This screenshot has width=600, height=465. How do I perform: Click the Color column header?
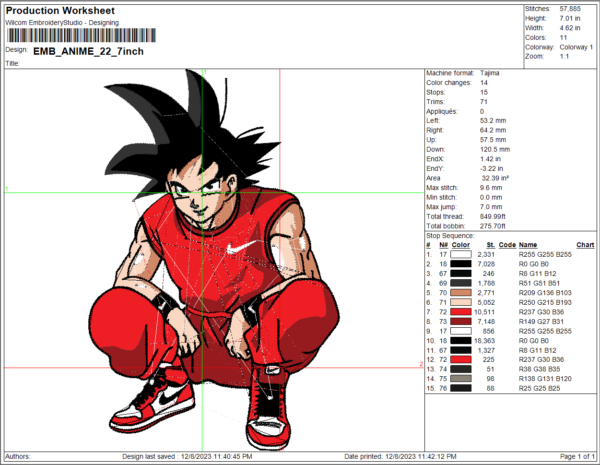[x=461, y=245]
